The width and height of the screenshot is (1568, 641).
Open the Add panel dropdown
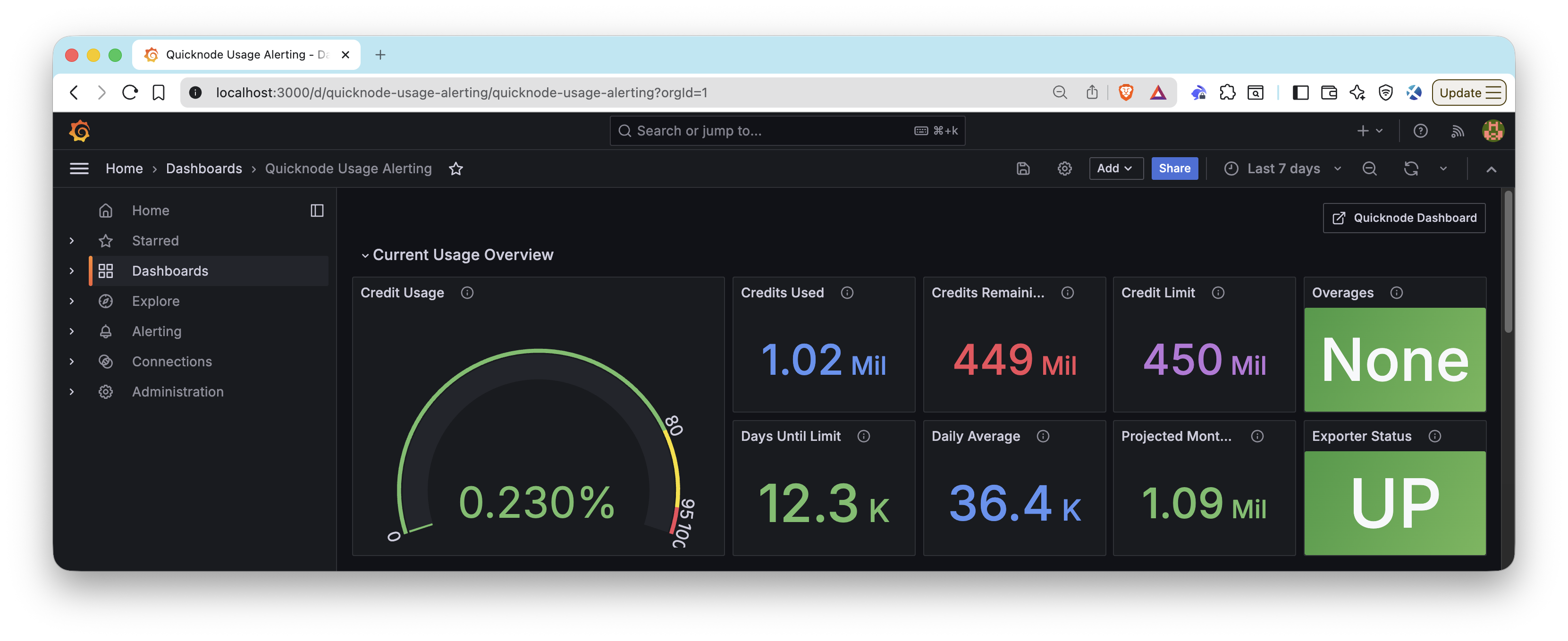click(1116, 169)
